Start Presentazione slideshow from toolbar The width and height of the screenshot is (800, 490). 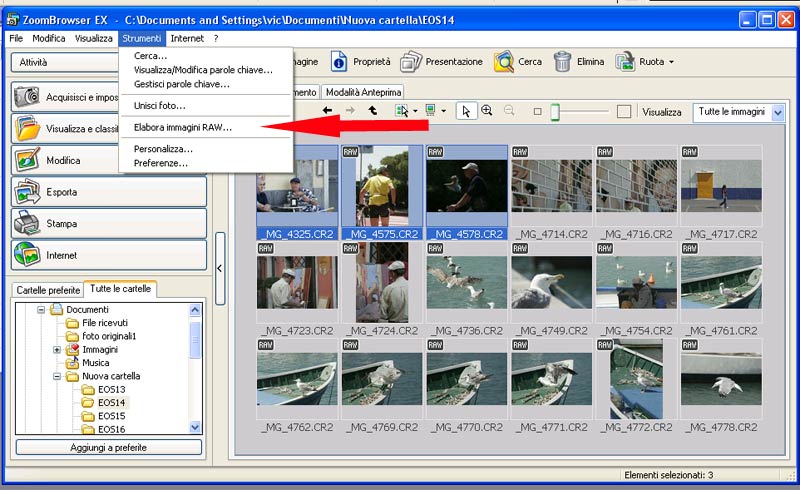point(441,62)
